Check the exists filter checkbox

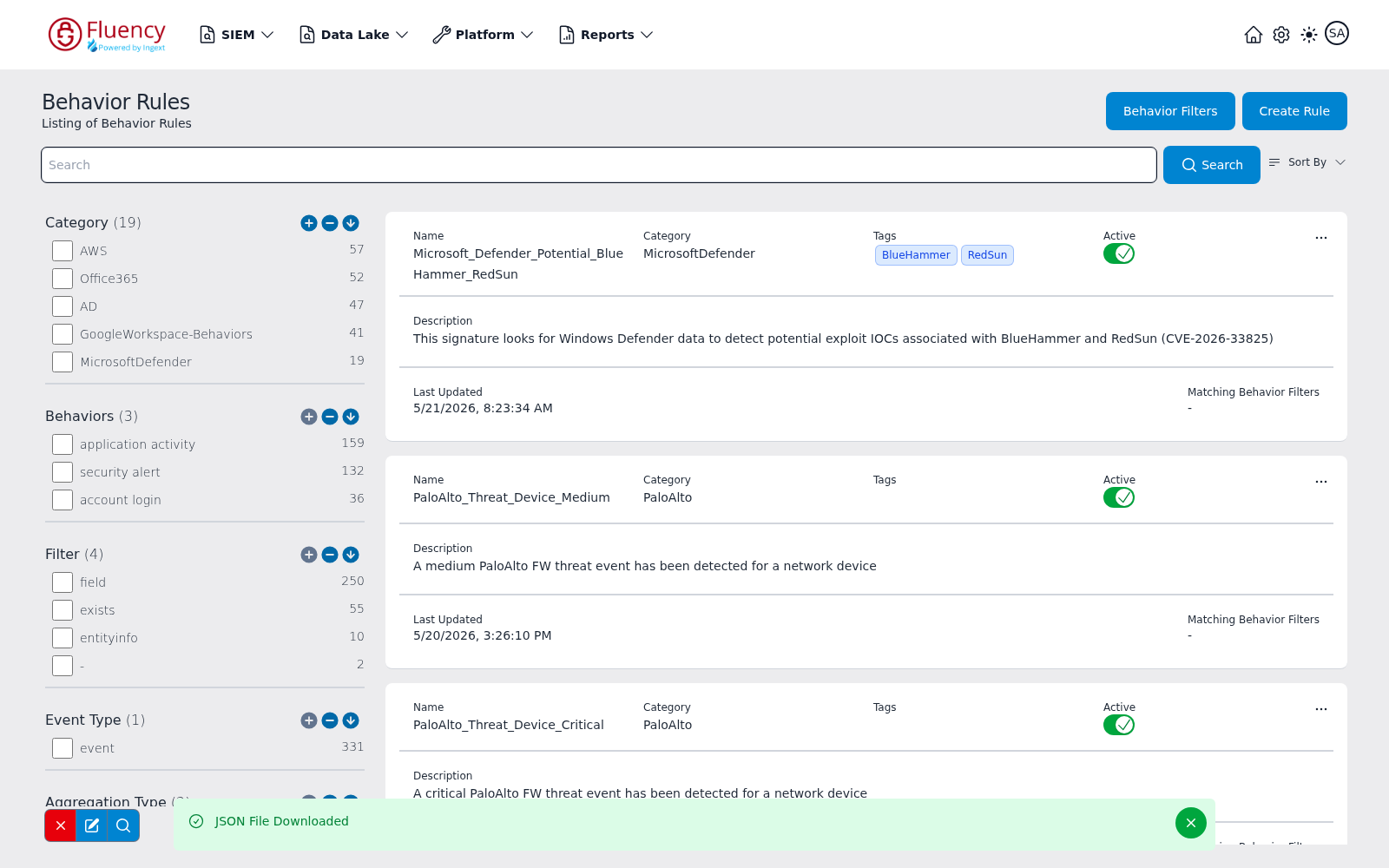(63, 610)
